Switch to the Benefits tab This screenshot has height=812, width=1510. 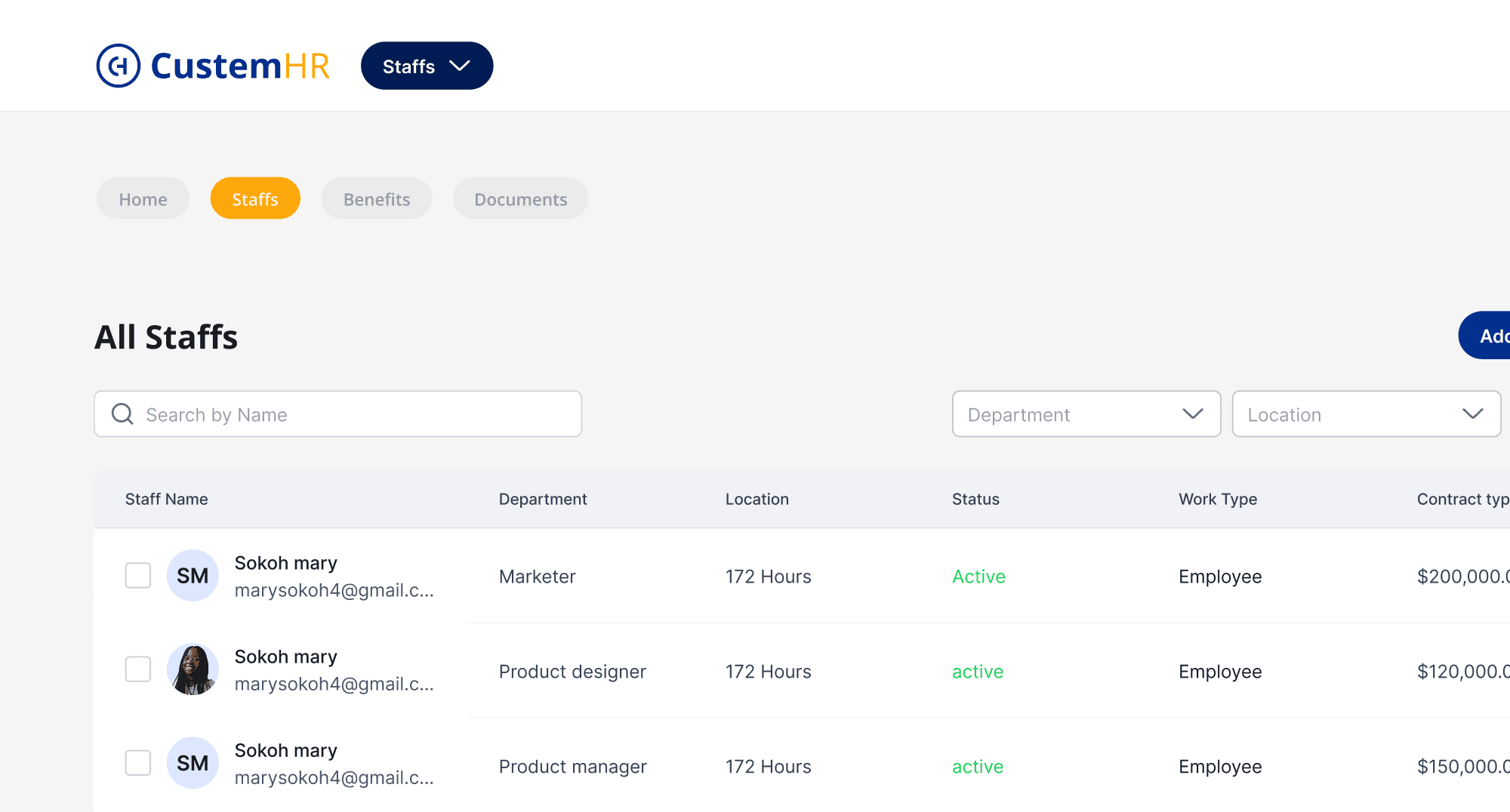pos(376,198)
